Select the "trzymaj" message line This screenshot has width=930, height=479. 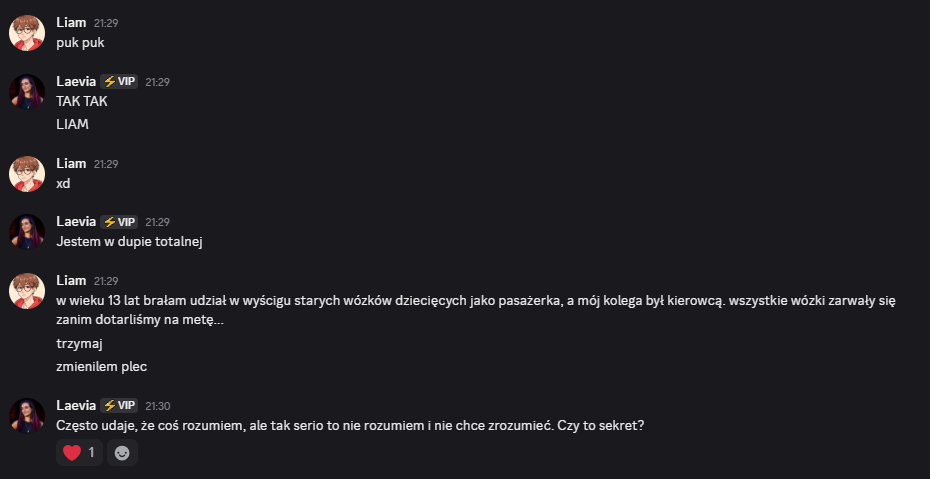pyautogui.click(x=80, y=343)
